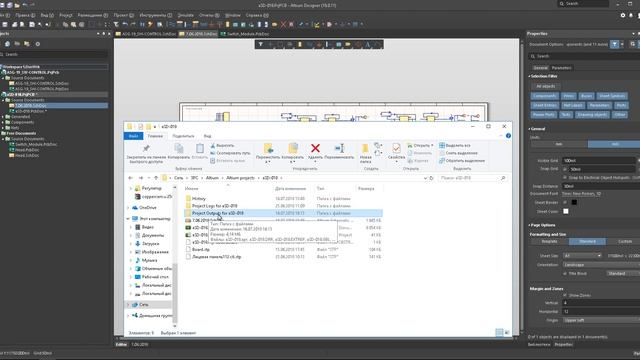Toggle Power Ports selection filter button
Screen dimensions: 640x360
(x=544, y=115)
